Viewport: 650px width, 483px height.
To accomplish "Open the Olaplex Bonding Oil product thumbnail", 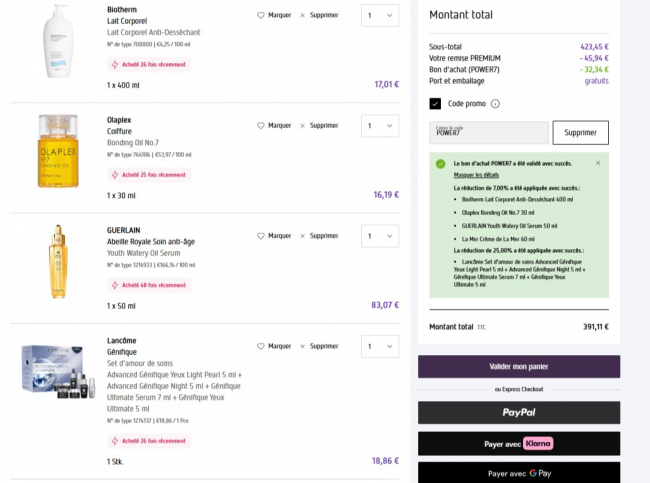I will (x=59, y=151).
